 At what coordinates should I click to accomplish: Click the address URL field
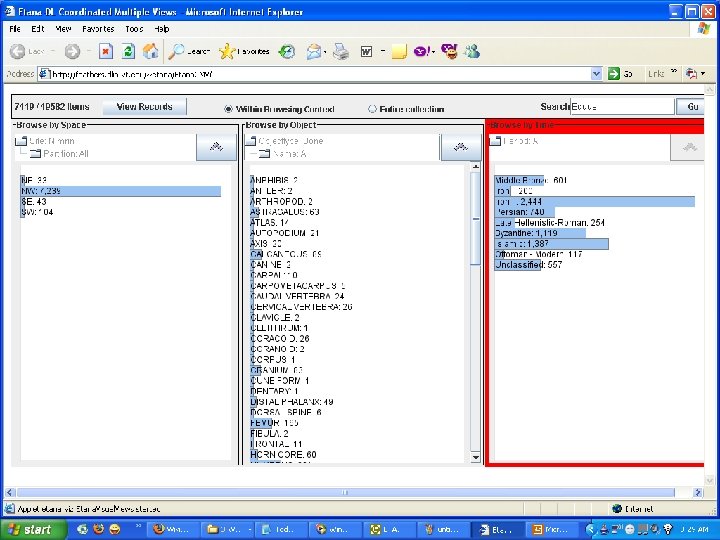[x=315, y=74]
